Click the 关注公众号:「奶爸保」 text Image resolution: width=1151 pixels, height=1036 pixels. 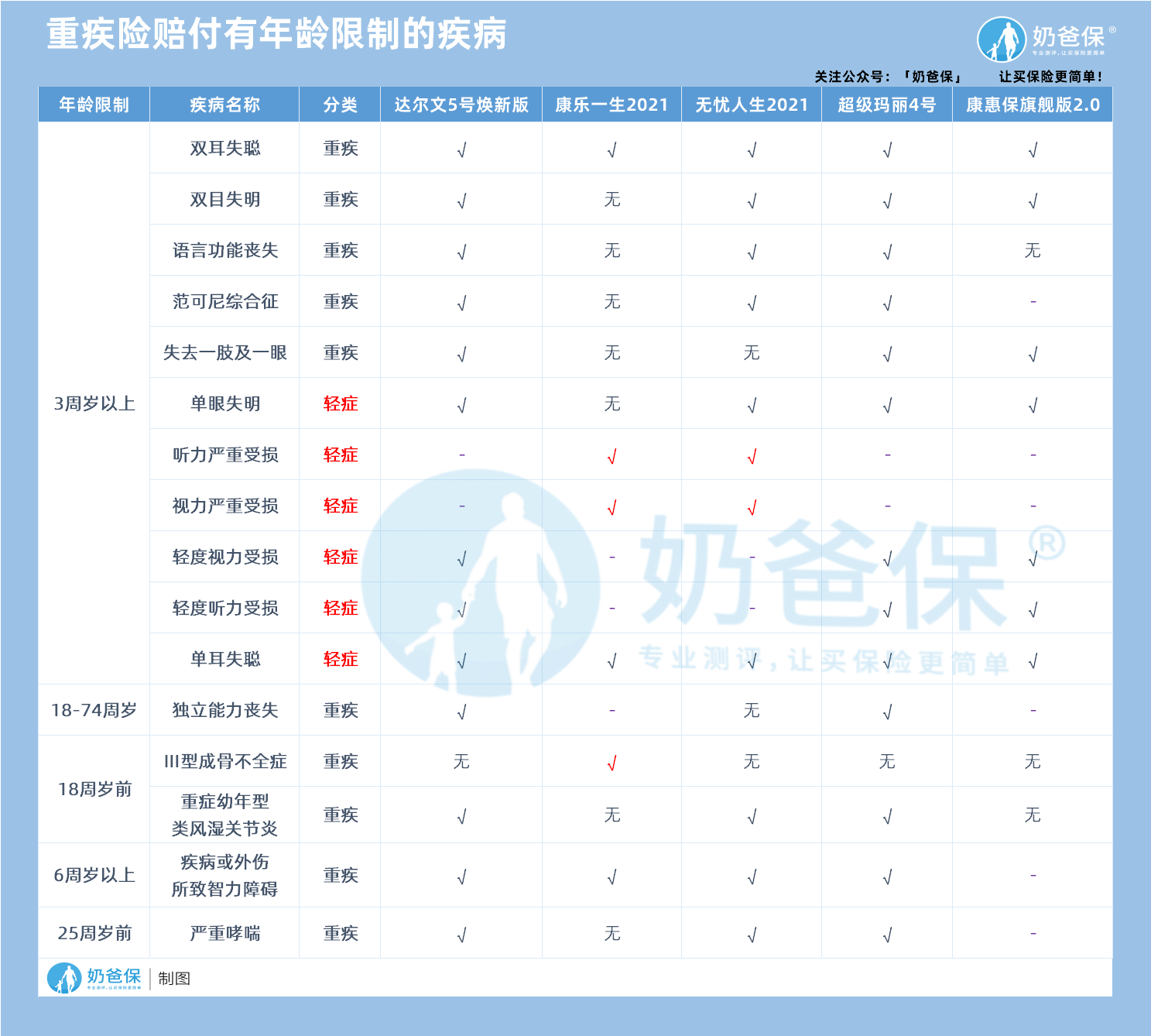(888, 77)
